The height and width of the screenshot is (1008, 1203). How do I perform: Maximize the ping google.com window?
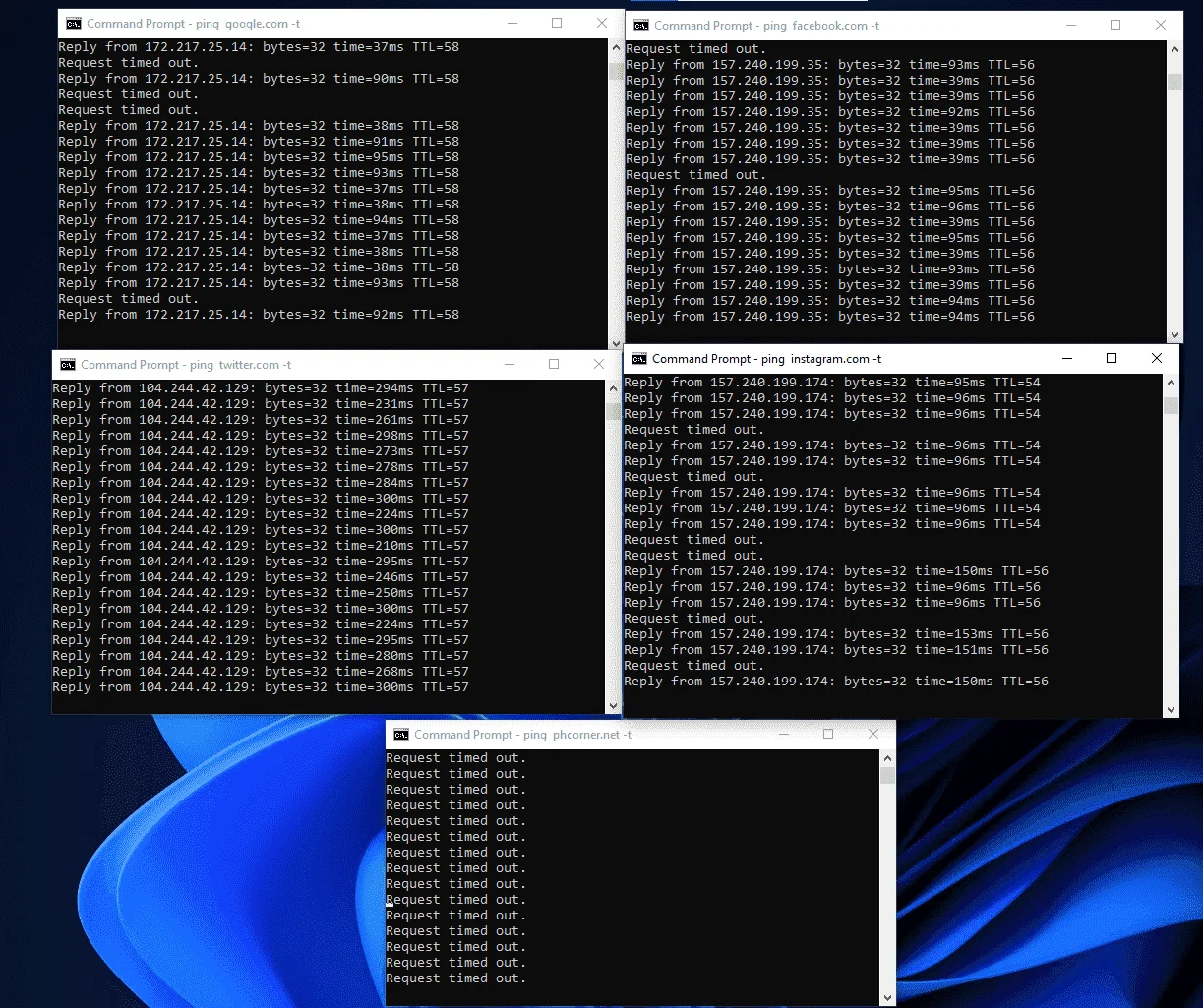point(557,23)
